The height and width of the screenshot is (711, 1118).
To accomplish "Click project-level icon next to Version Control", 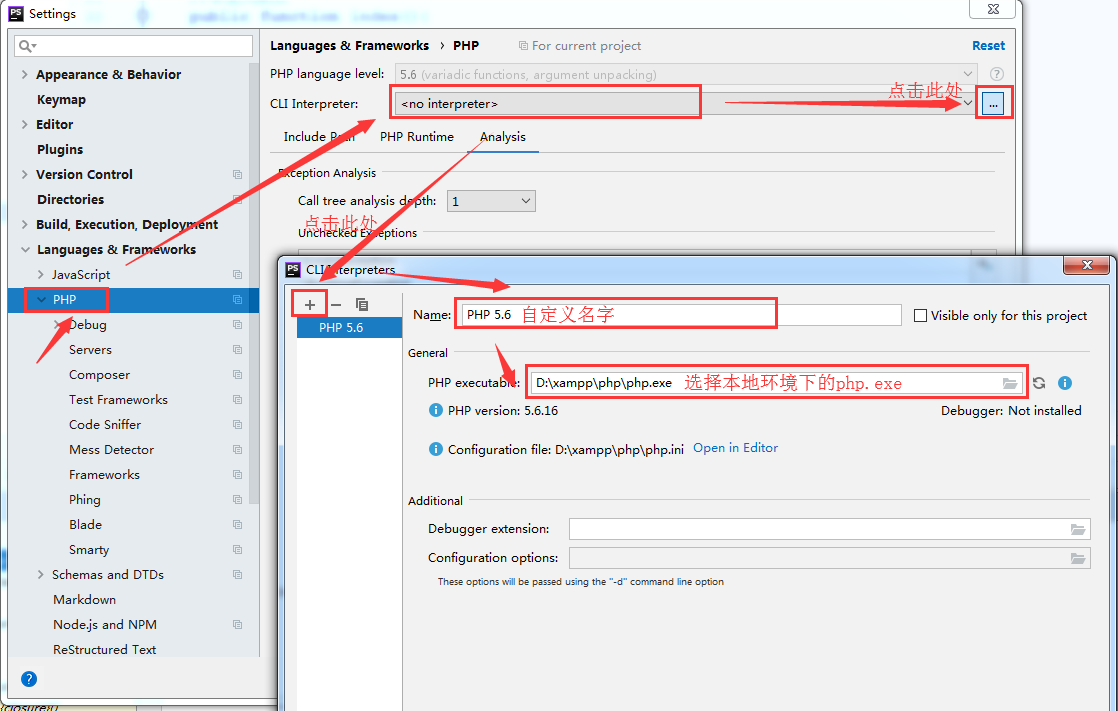I will click(x=237, y=175).
